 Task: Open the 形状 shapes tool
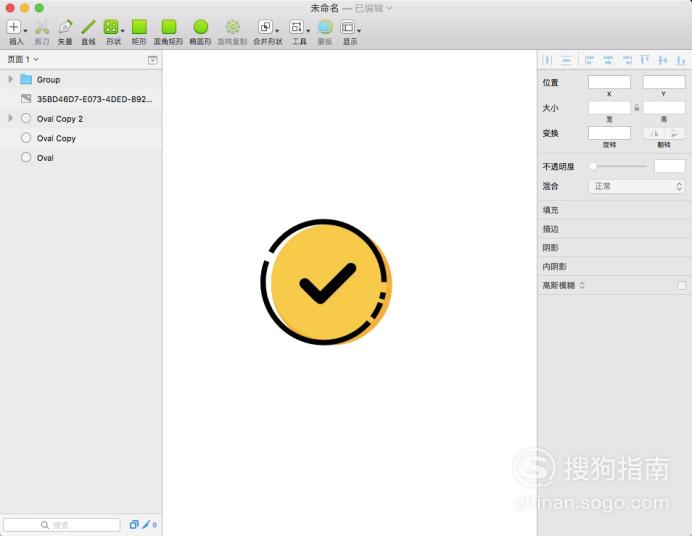click(x=110, y=27)
